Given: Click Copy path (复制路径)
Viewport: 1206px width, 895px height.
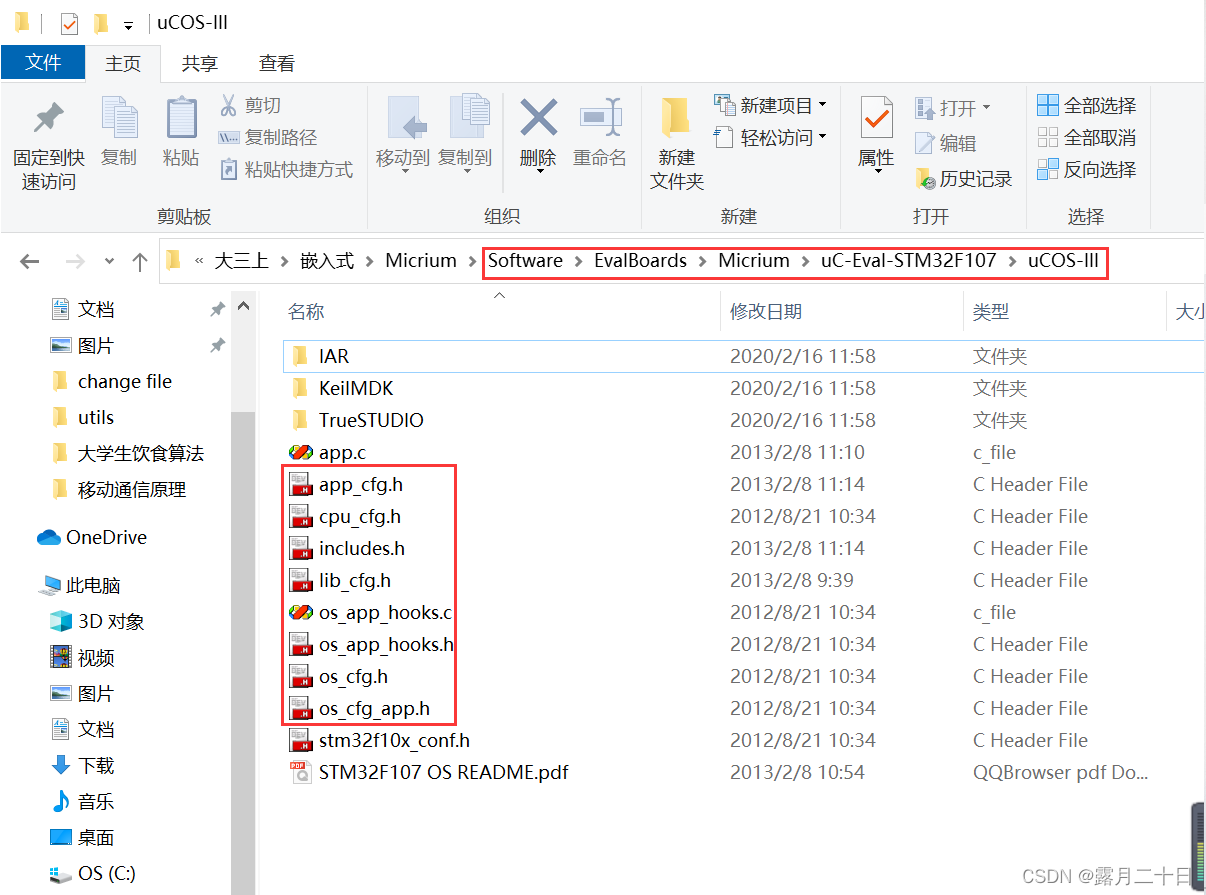Looking at the screenshot, I should pos(268,137).
